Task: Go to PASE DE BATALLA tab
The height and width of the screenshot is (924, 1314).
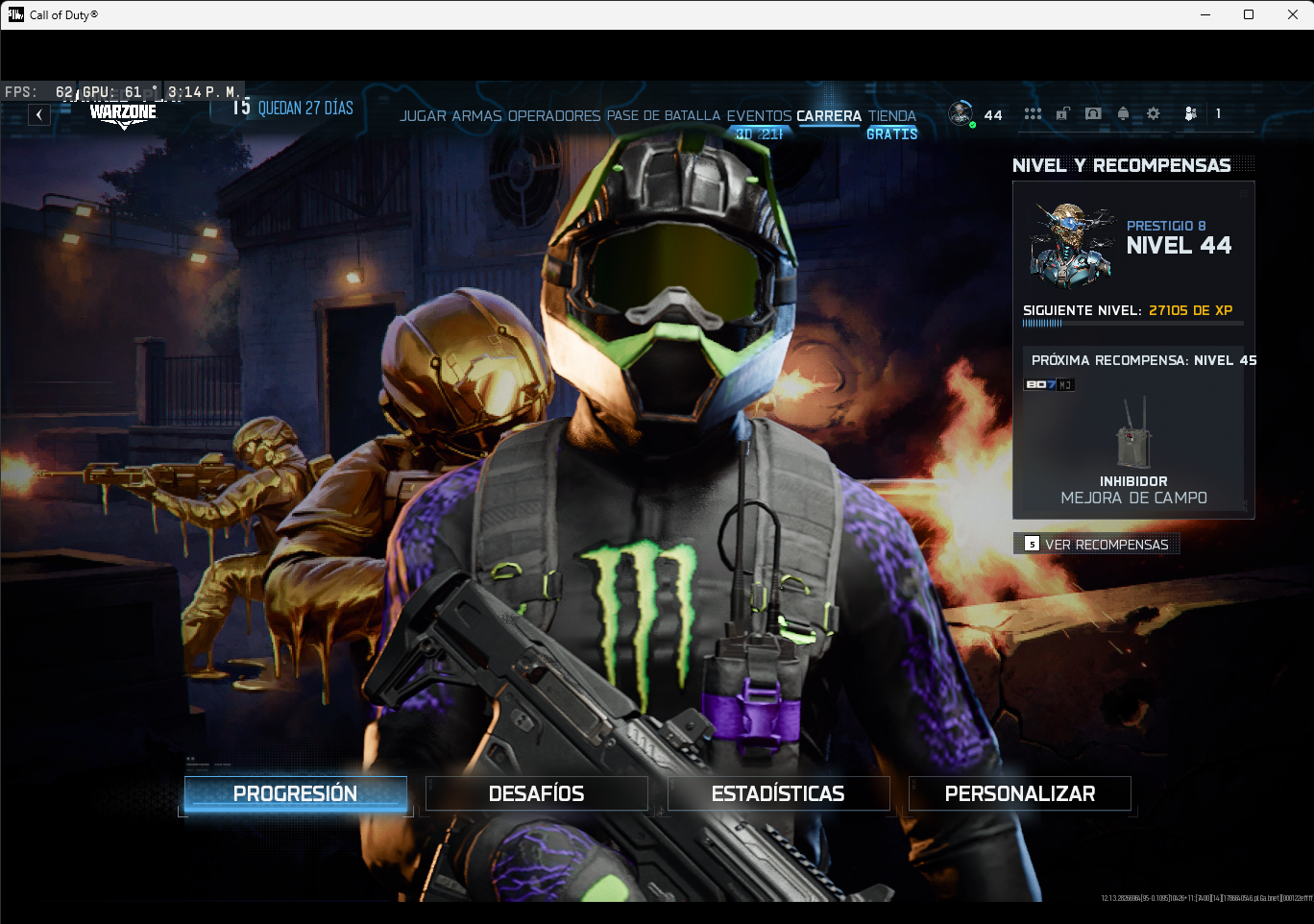Action: (664, 116)
